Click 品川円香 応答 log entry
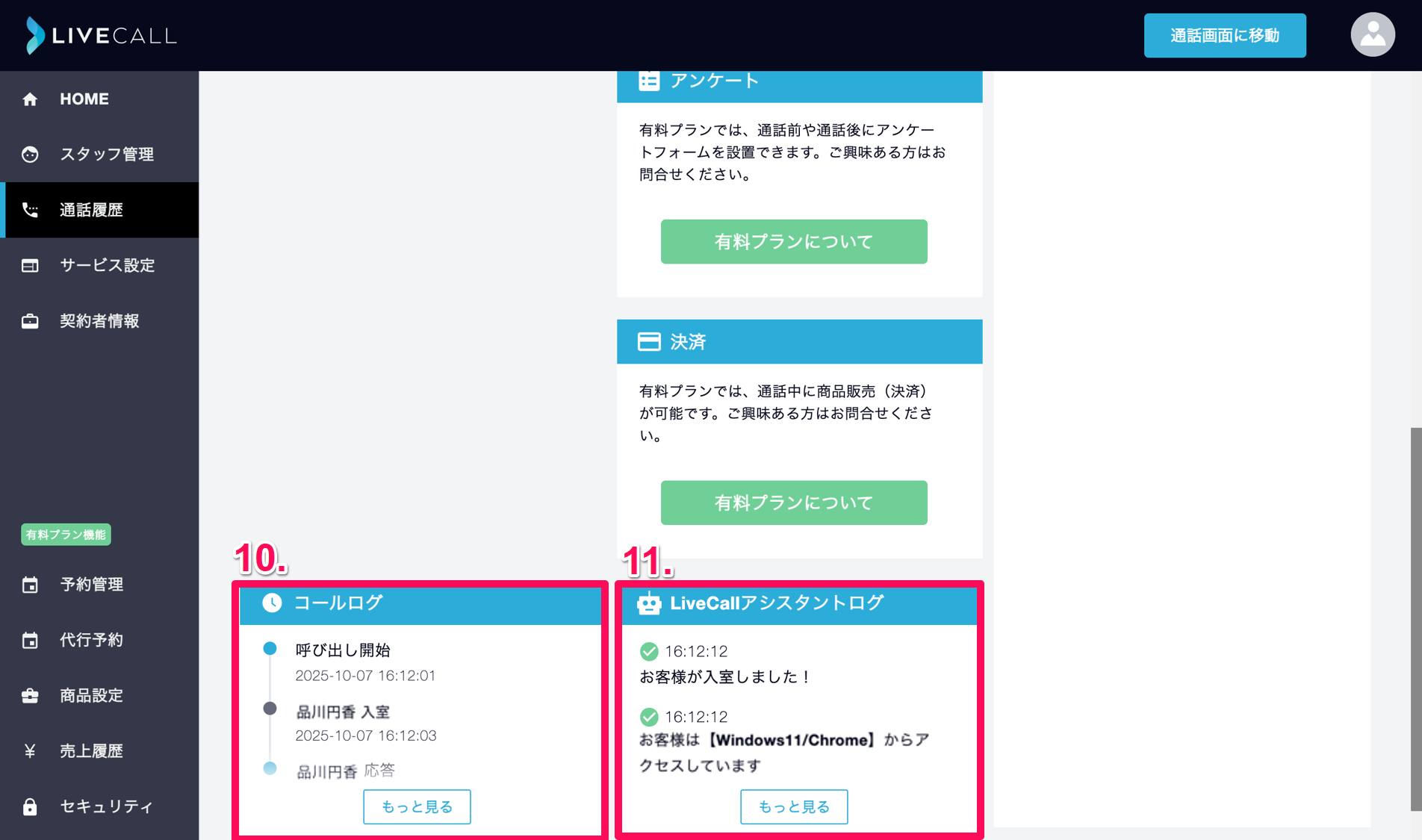Screen dimensions: 1422x840 pyautogui.click(x=346, y=771)
